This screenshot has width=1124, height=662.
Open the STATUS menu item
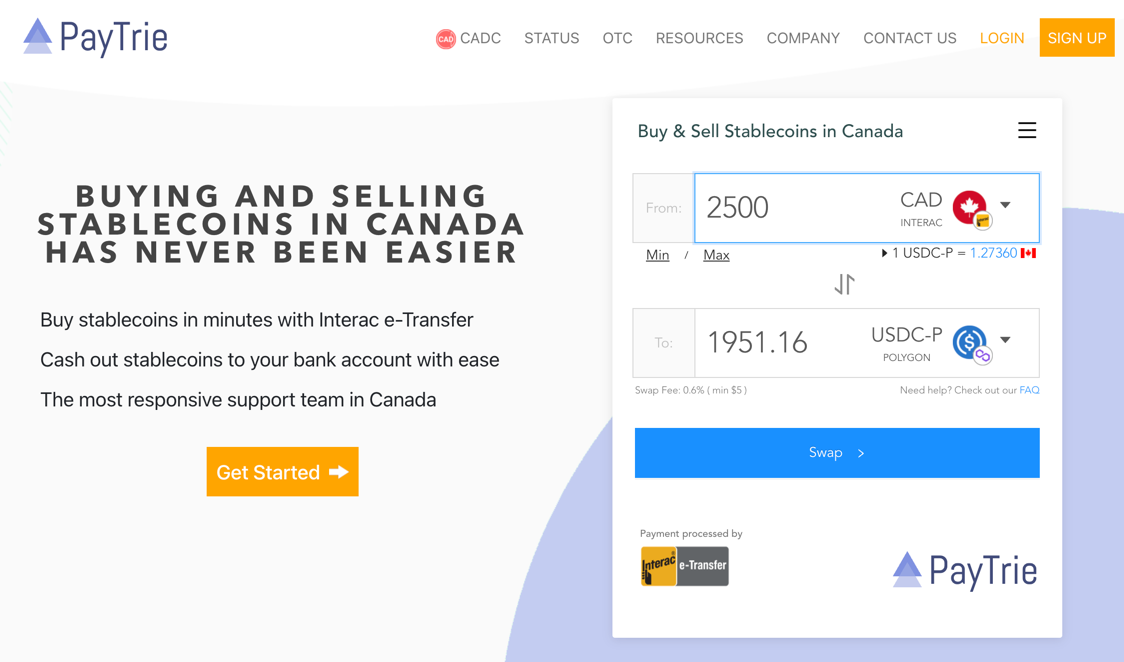551,38
